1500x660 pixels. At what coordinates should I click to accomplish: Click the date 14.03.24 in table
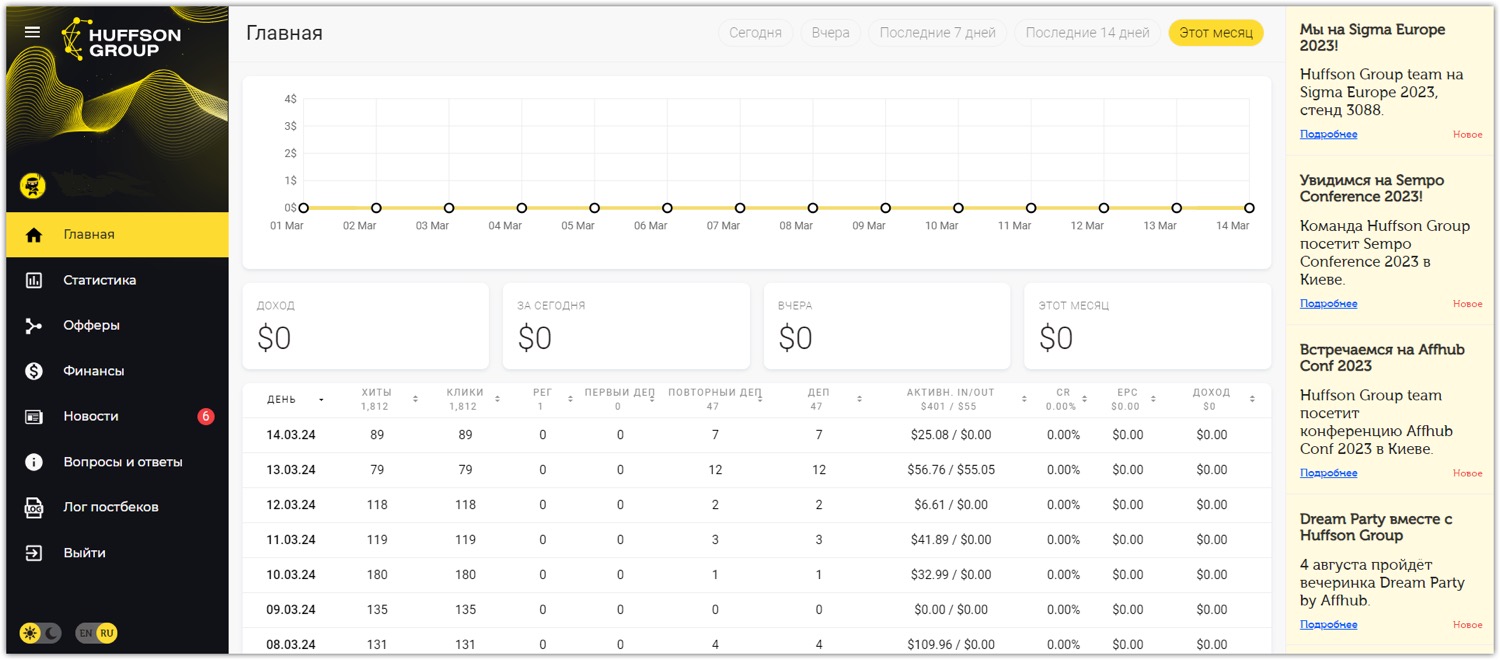[x=291, y=435]
